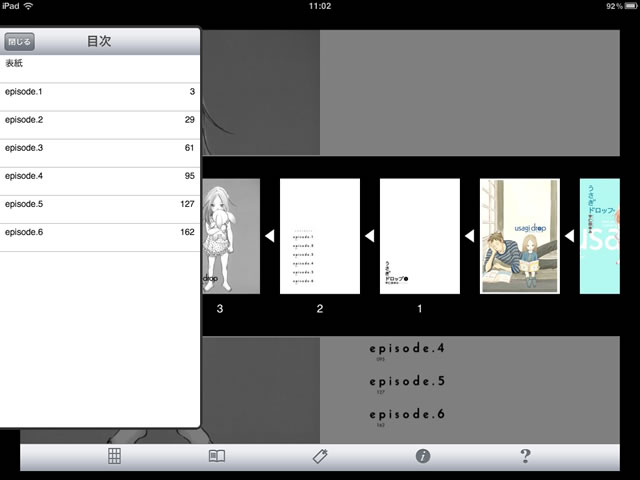Tap the question mark help icon
The width and height of the screenshot is (640, 480).
point(525,456)
